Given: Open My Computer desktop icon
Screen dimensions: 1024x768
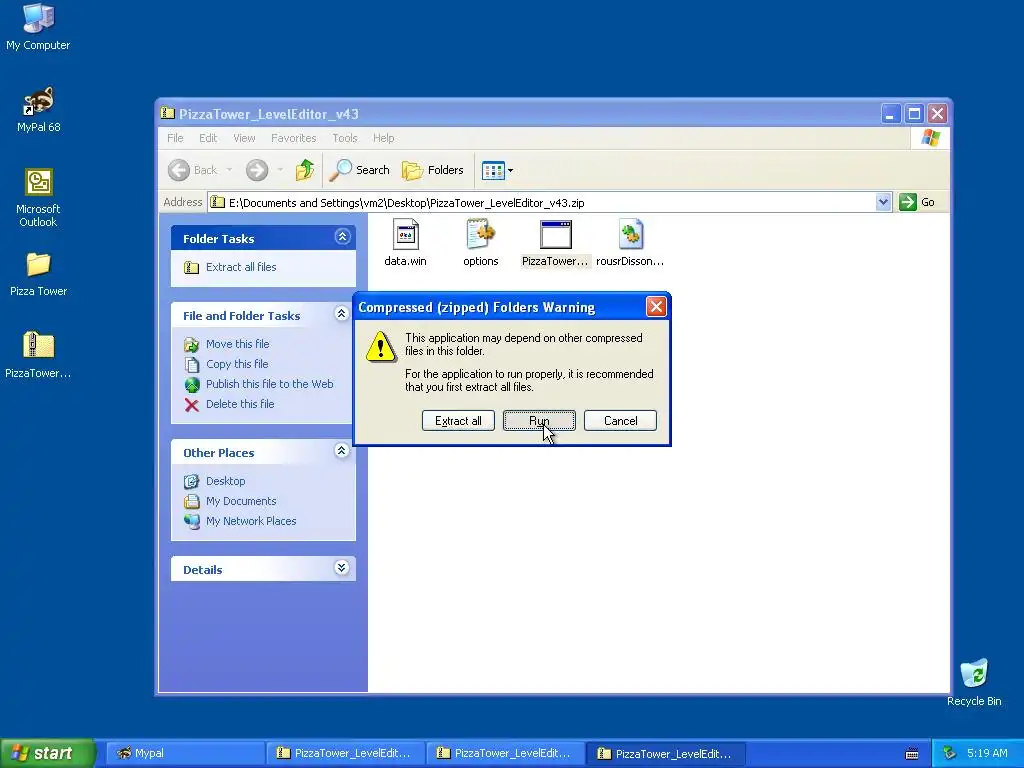Looking at the screenshot, I should [38, 26].
